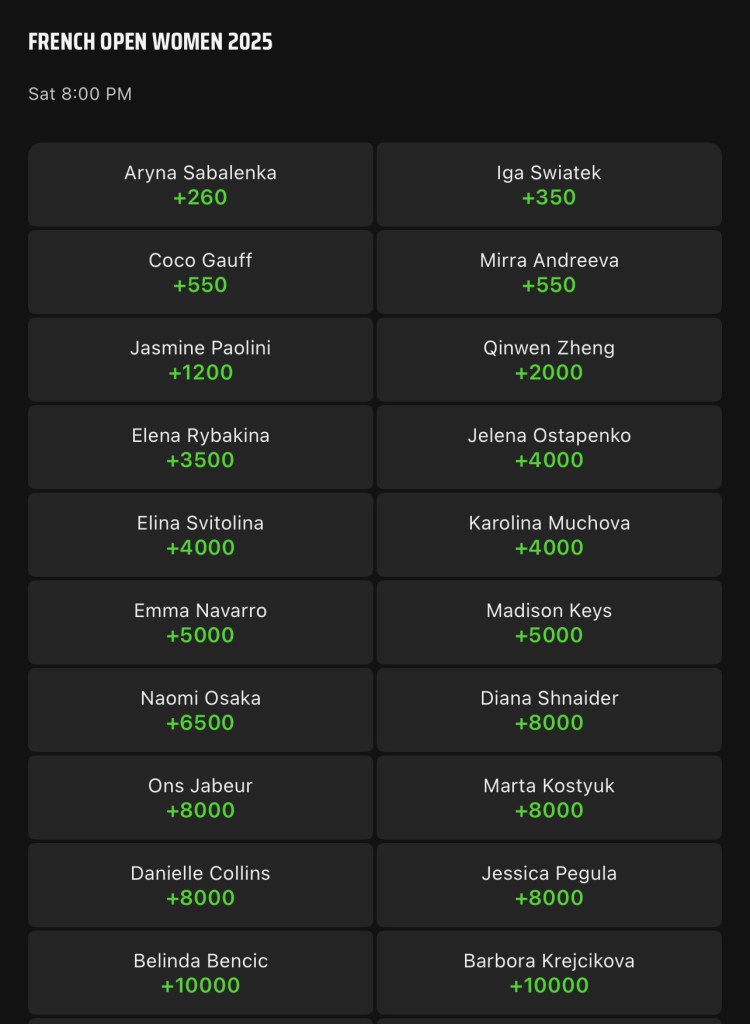The height and width of the screenshot is (1024, 750).
Task: Select Aryna Sabalenka at +260
Action: pyautogui.click(x=201, y=185)
